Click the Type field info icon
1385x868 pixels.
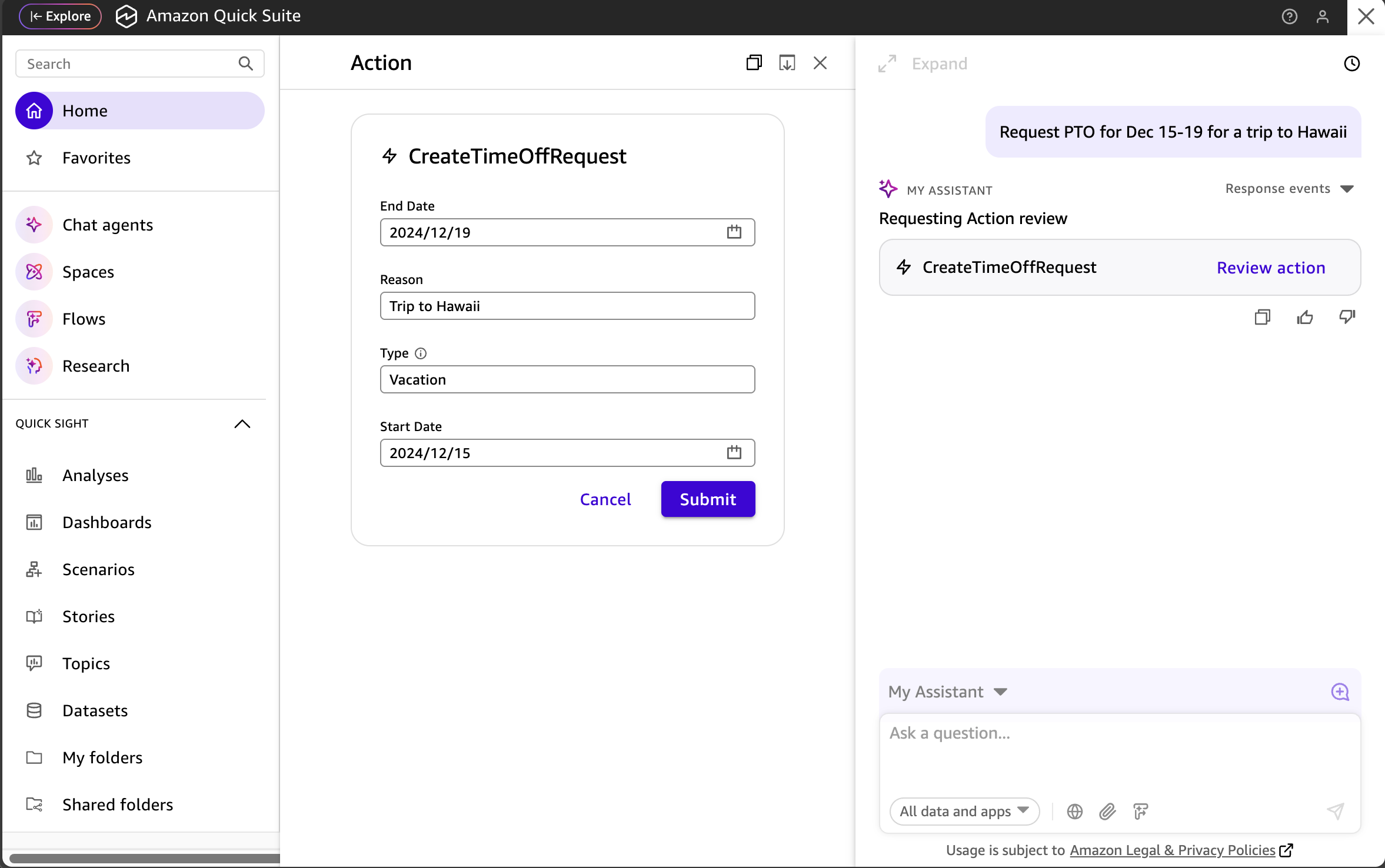pos(421,353)
